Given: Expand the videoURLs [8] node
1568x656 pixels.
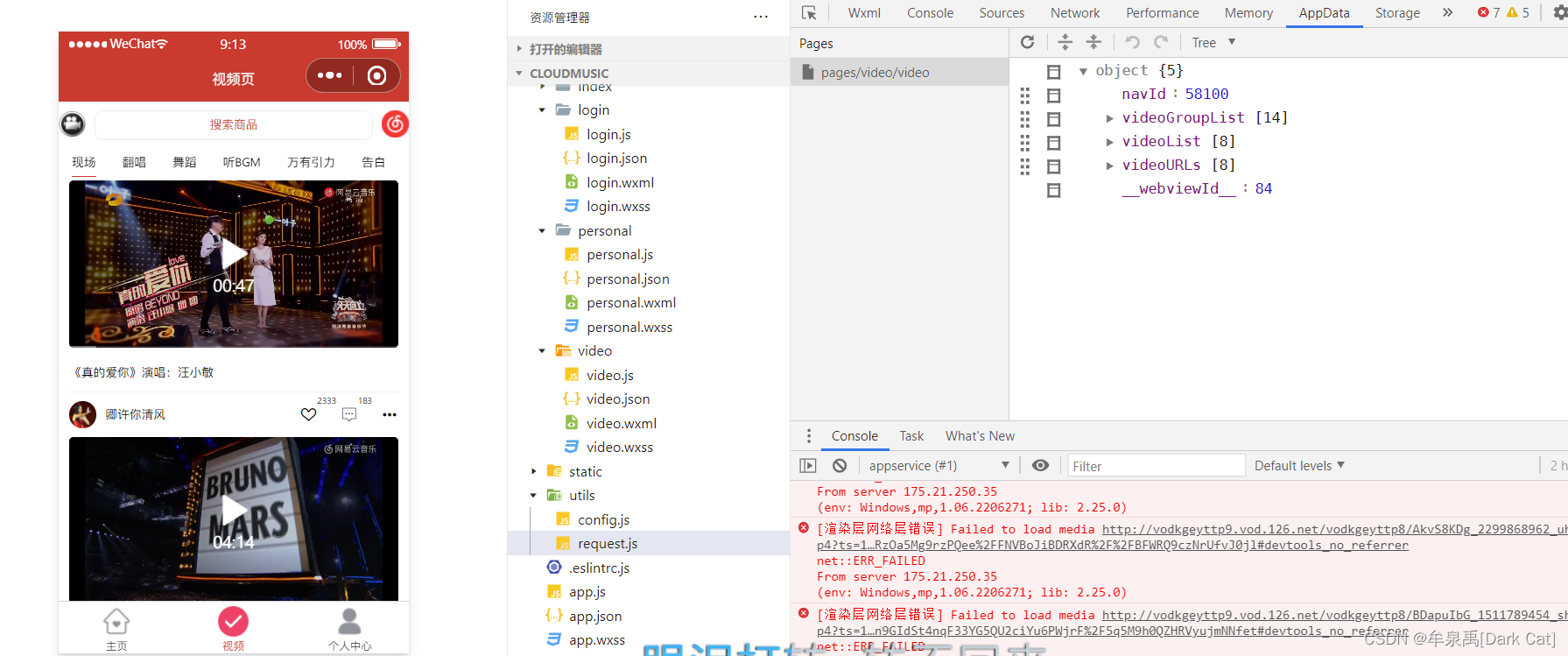Looking at the screenshot, I should coord(1109,166).
